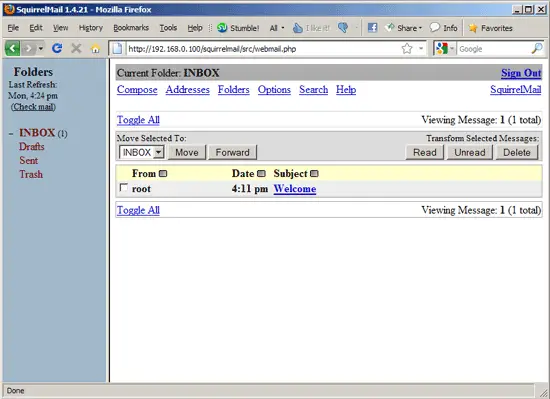Sort messages using the Subject column icon
550x399 pixels.
pos(314,174)
